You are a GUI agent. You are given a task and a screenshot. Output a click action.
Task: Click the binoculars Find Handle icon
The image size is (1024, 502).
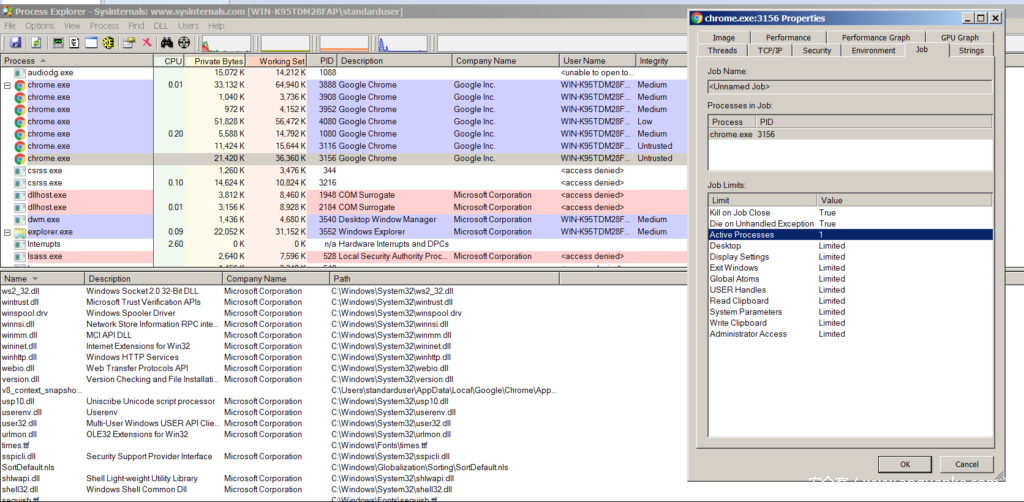point(167,43)
